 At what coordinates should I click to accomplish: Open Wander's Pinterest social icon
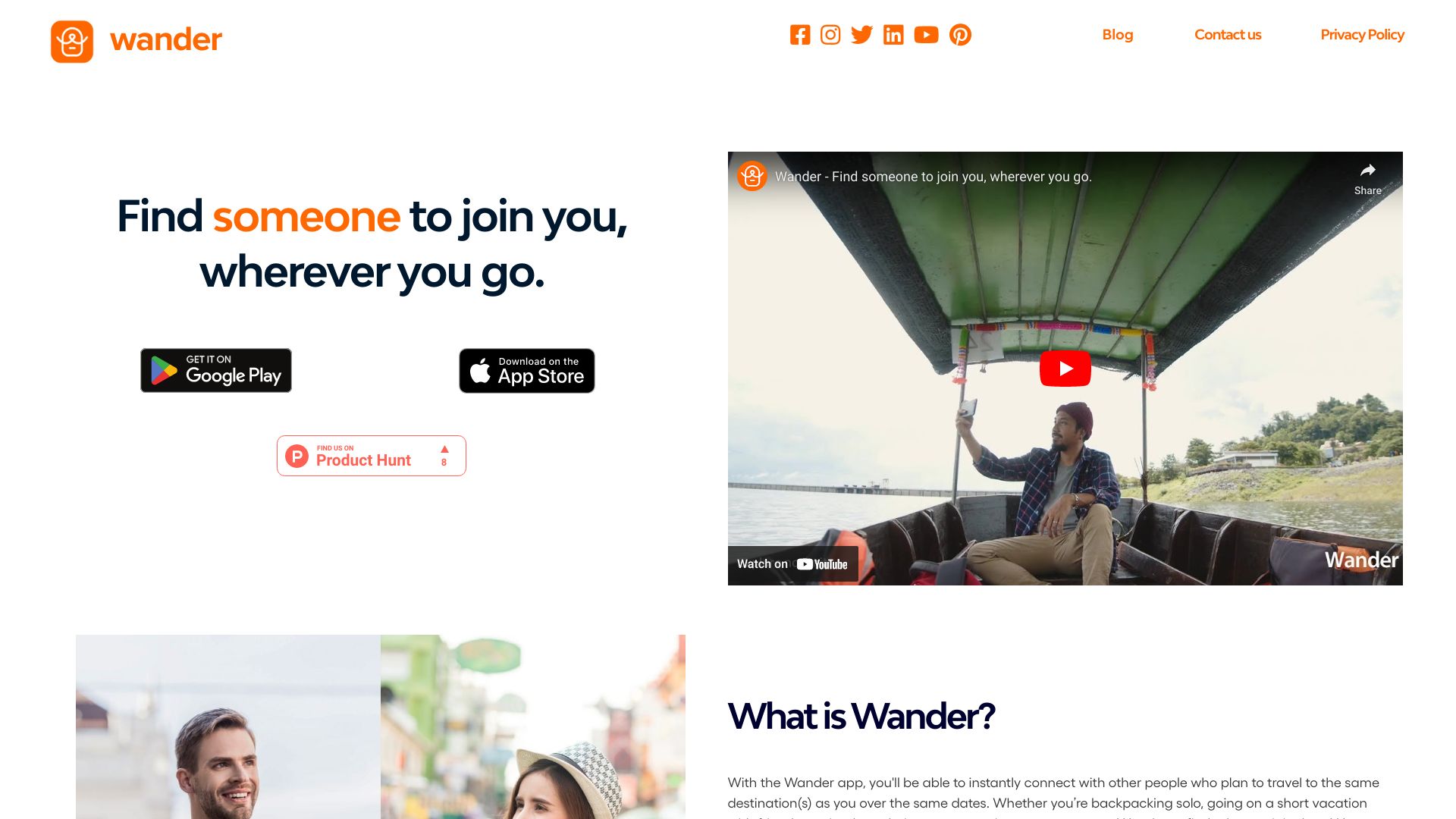(x=960, y=35)
